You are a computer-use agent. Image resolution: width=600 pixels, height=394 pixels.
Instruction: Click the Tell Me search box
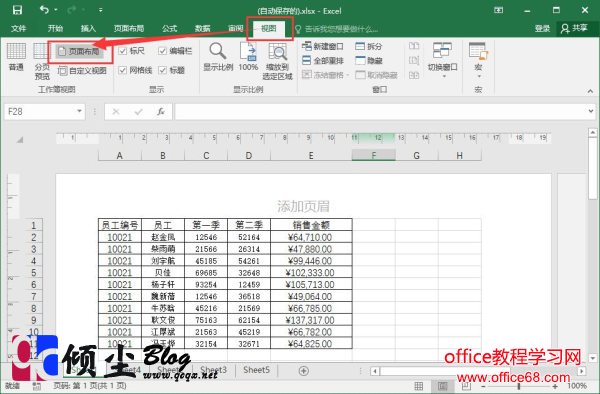click(337, 29)
